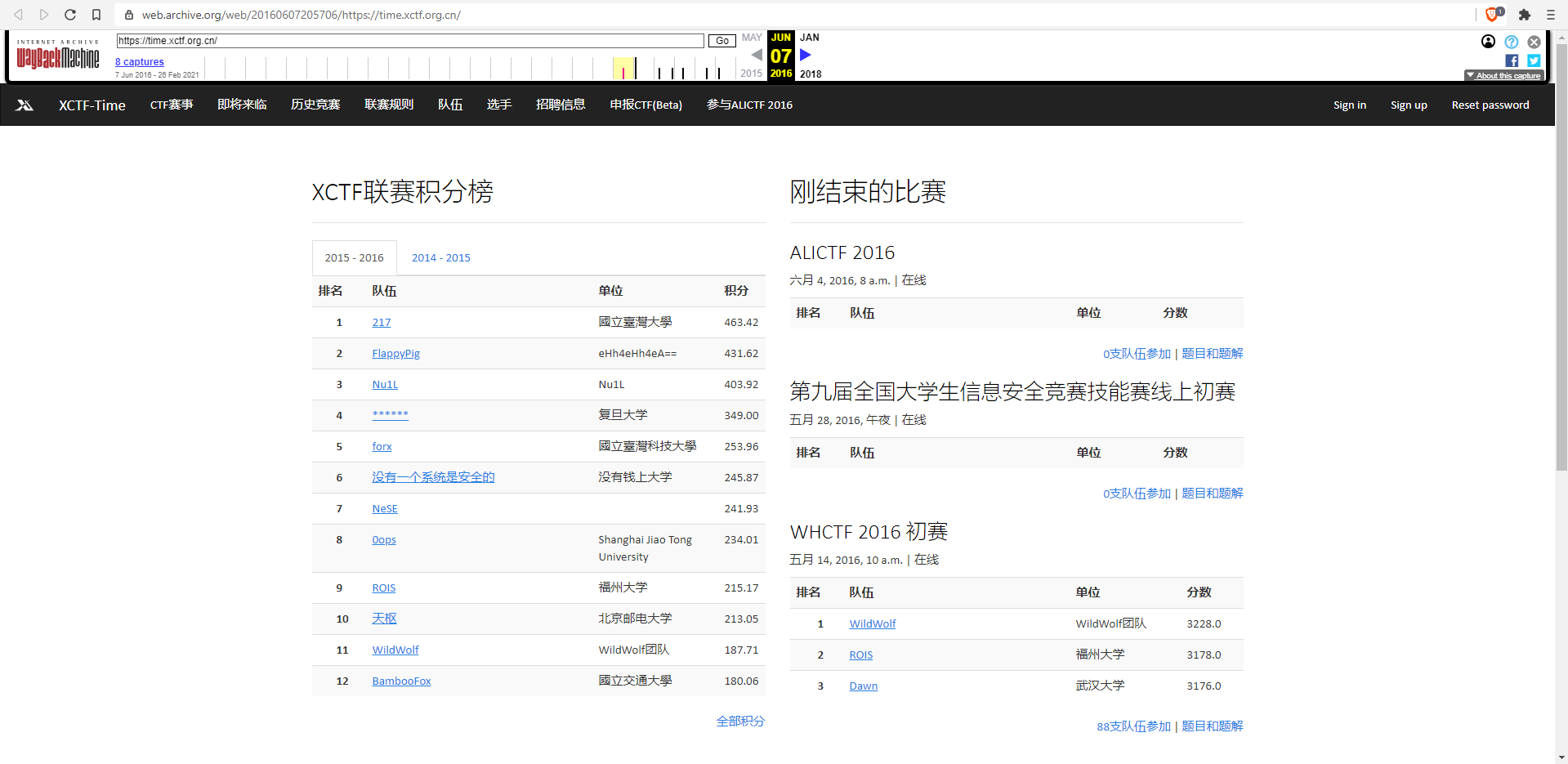Image resolution: width=1568 pixels, height=764 pixels.
Task: Open Dawn team link
Action: [x=864, y=686]
